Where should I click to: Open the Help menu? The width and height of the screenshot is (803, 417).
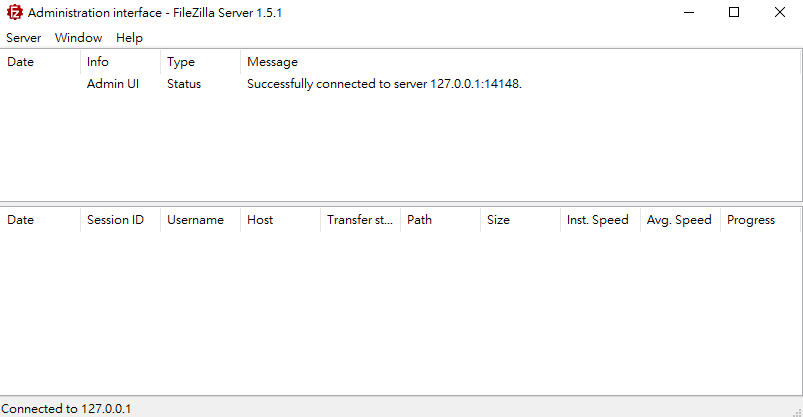tap(129, 37)
